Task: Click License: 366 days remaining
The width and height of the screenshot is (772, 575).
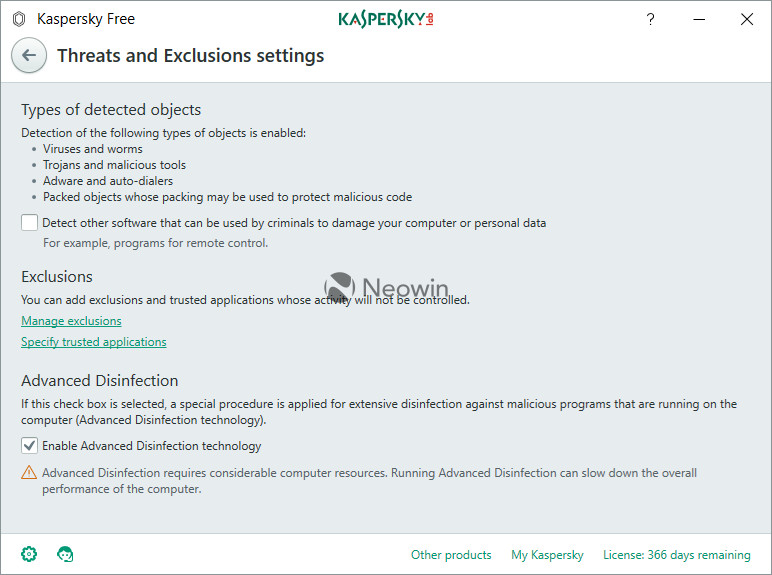Action: point(677,555)
